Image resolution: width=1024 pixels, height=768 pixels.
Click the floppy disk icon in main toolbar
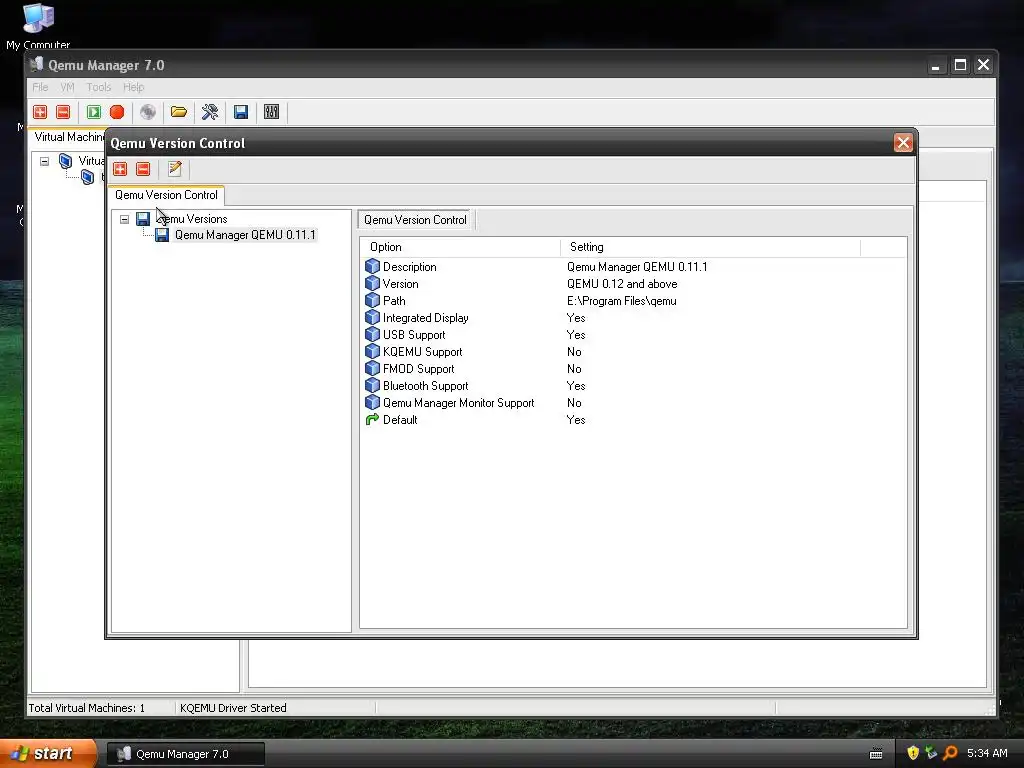(x=241, y=112)
